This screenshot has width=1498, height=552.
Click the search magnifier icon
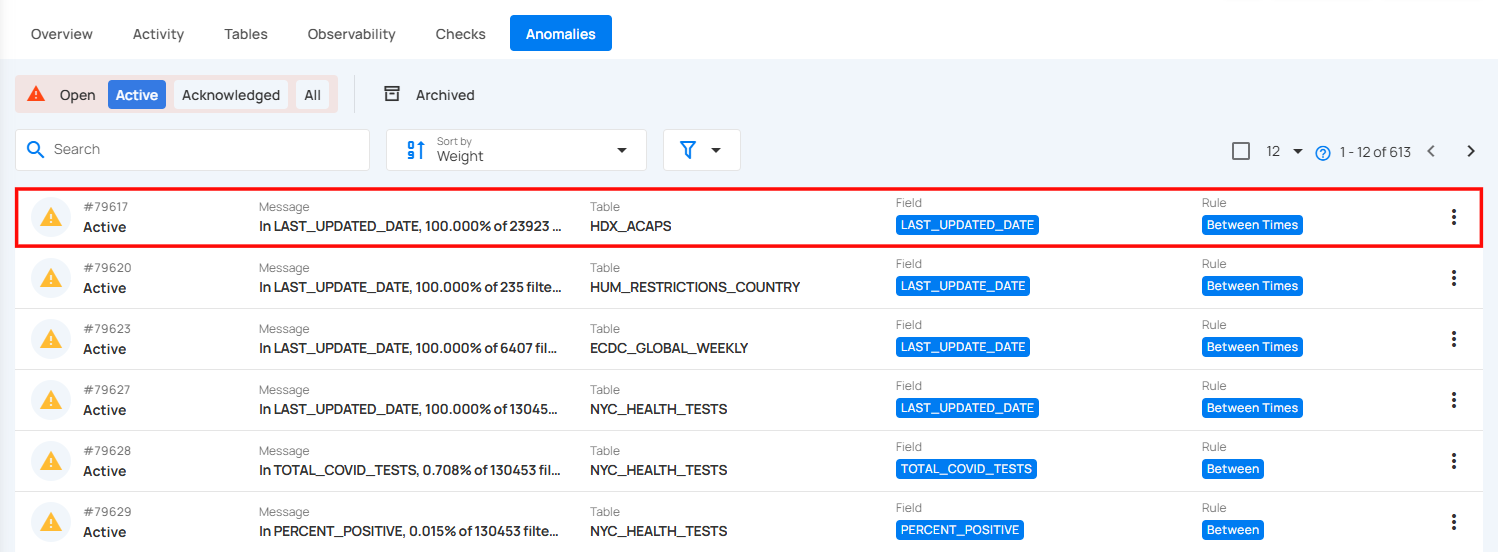35,149
